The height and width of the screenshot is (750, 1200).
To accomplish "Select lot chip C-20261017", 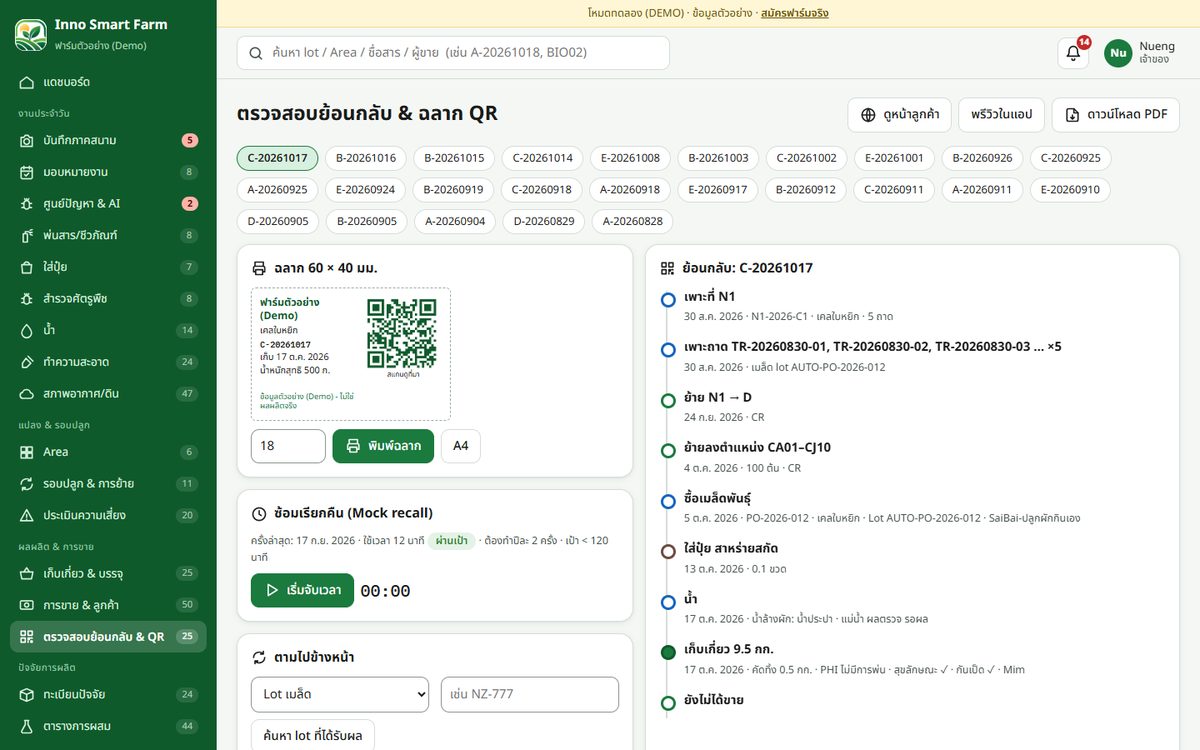I will coord(278,158).
